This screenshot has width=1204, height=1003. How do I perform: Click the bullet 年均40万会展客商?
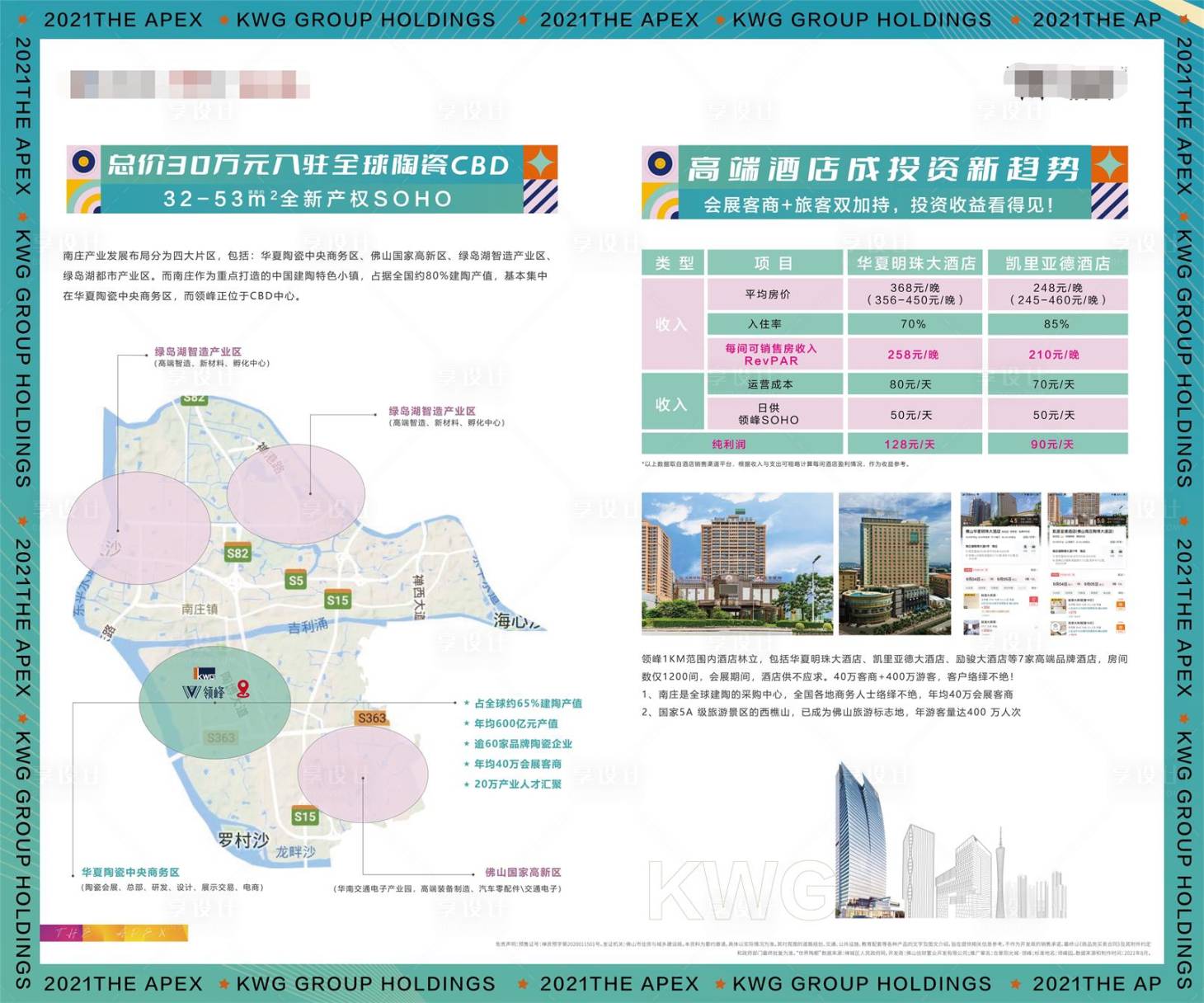(x=513, y=764)
